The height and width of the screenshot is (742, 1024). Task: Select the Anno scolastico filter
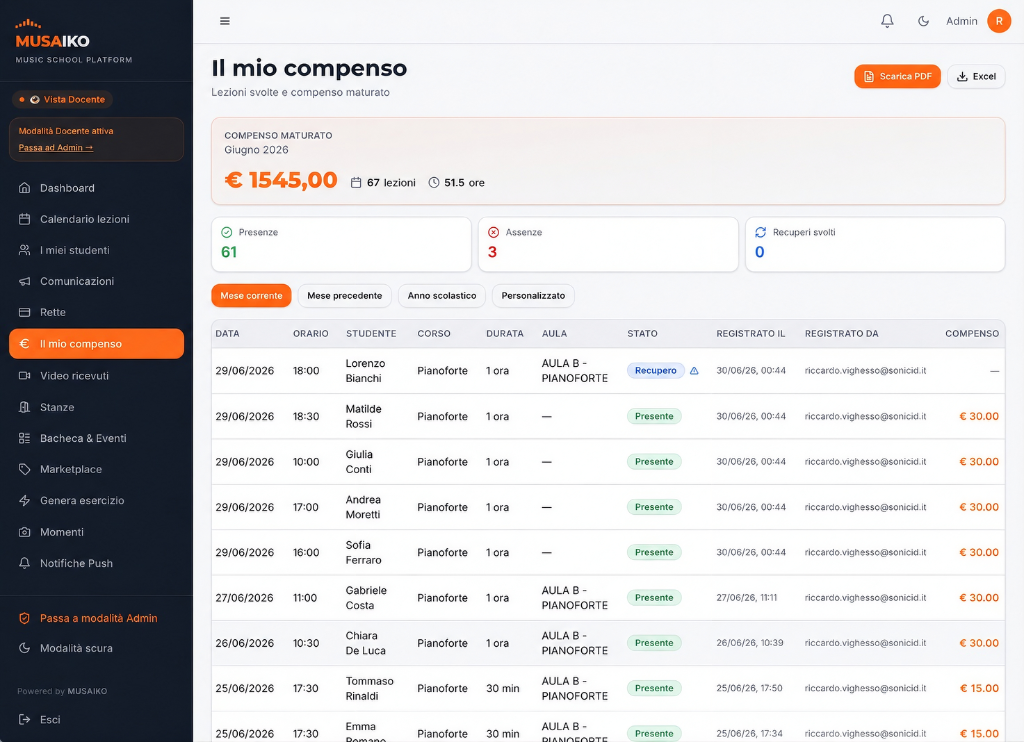(441, 296)
